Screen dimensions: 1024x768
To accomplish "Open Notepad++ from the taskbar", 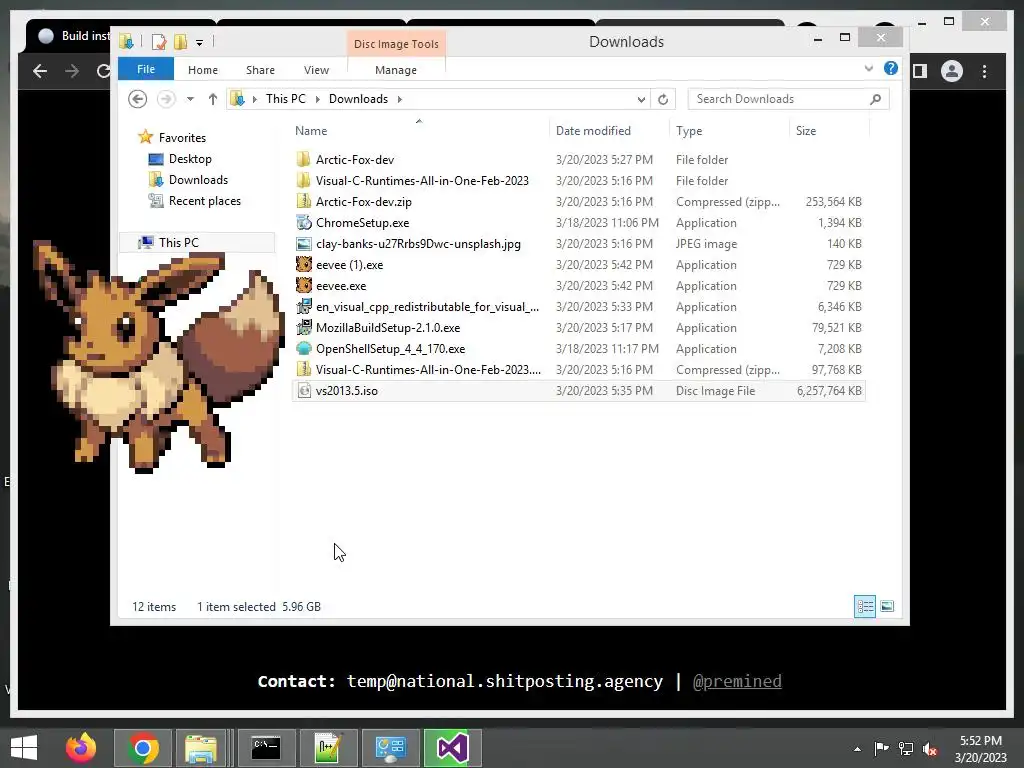I will point(328,748).
